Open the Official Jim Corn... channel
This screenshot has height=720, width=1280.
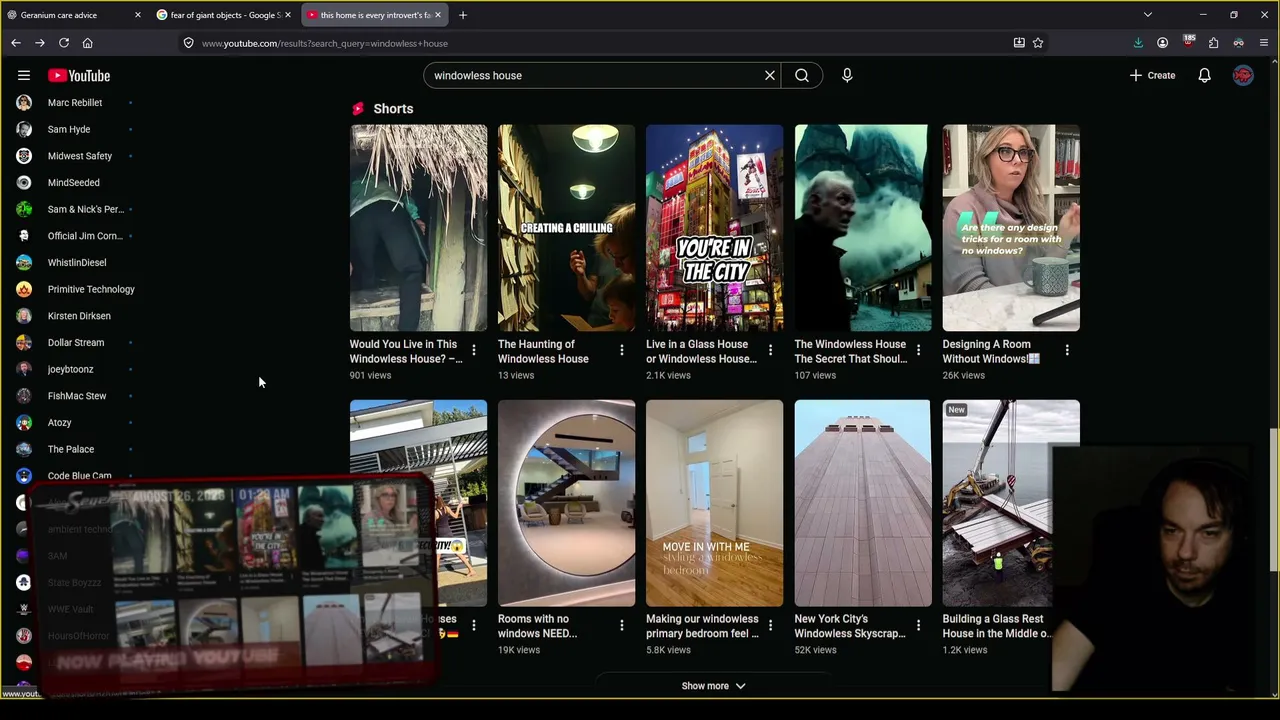pos(85,236)
